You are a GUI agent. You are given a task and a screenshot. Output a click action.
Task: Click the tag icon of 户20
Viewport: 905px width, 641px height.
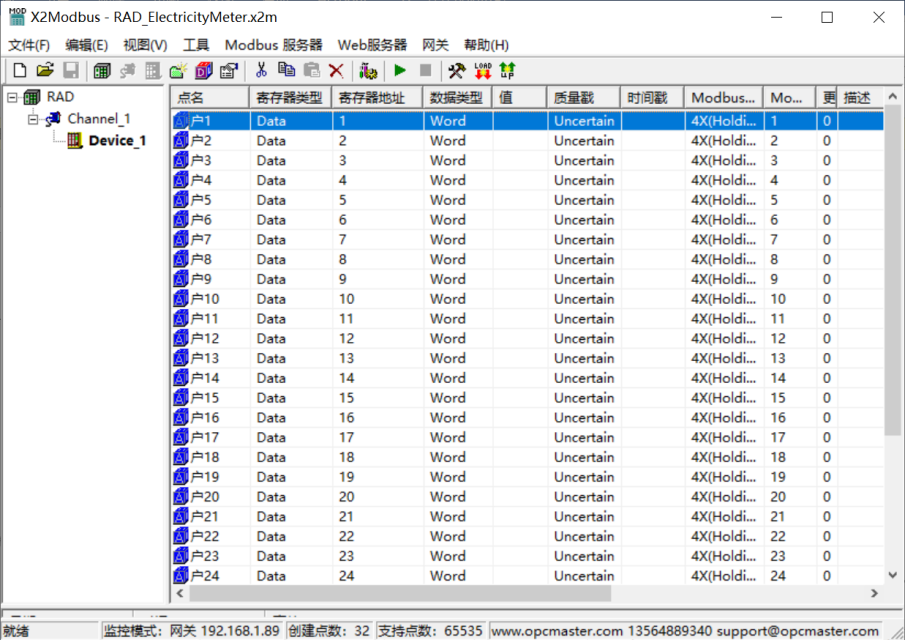[x=181, y=497]
